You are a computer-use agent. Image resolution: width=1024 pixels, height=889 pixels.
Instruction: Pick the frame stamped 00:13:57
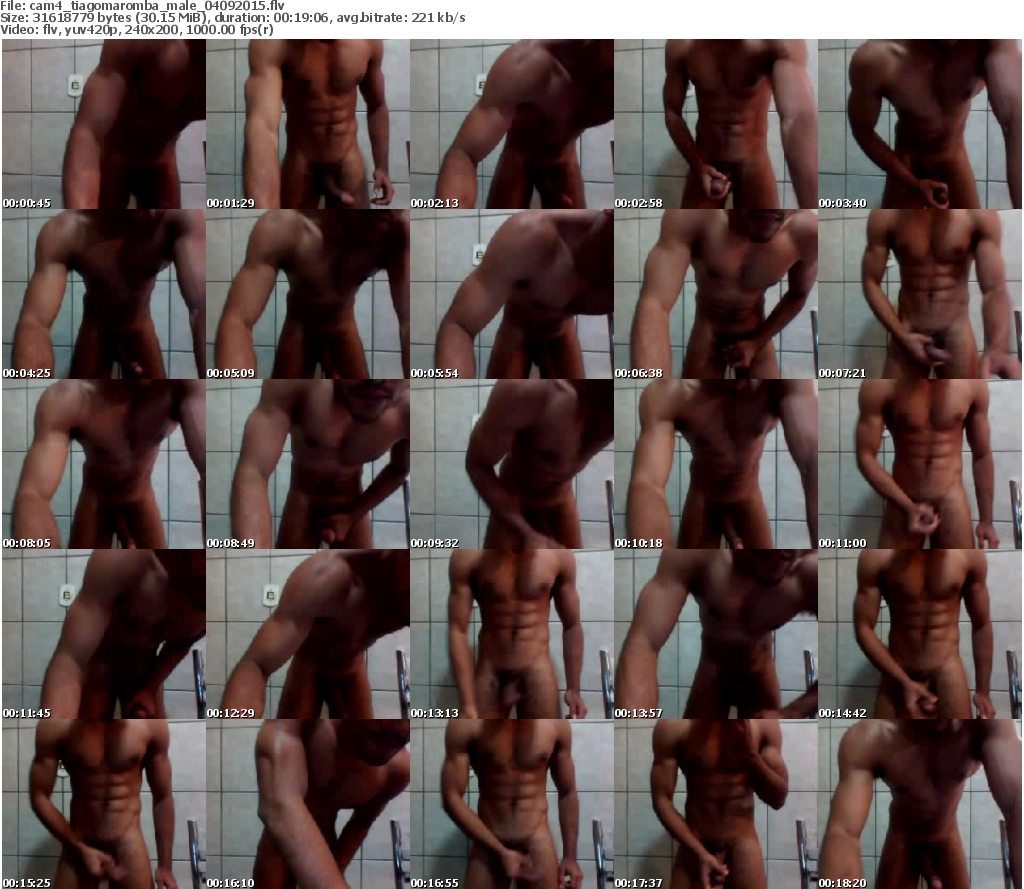click(716, 634)
